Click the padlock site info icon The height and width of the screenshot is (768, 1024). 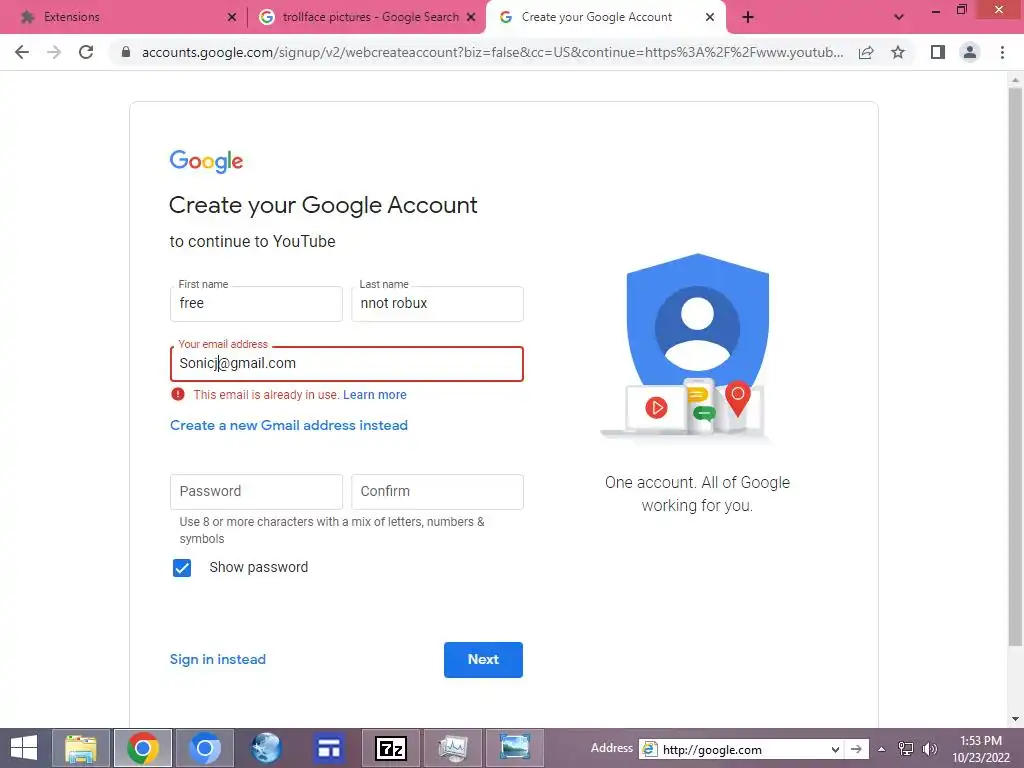point(126,52)
